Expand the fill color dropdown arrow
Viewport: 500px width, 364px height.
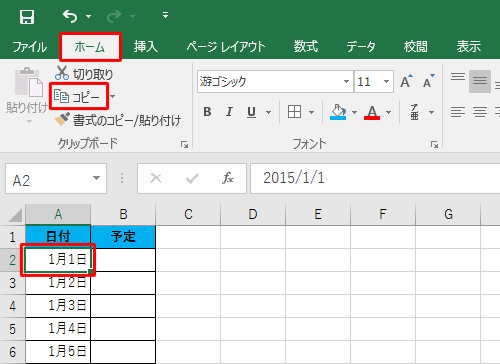tap(355, 112)
